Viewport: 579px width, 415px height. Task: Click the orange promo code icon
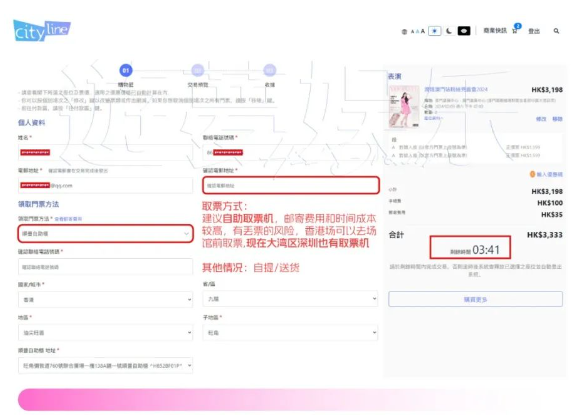pyautogui.click(x=532, y=174)
